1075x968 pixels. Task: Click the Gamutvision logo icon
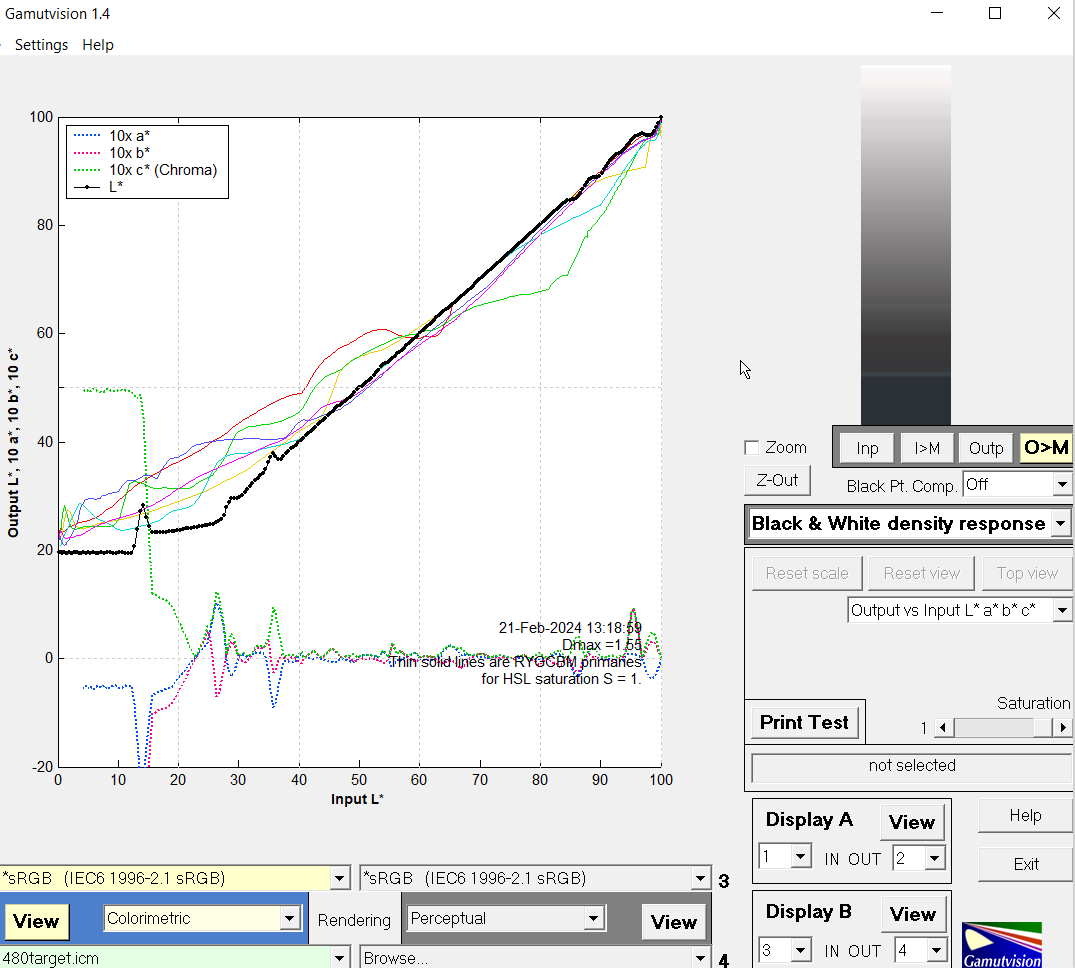pos(1001,945)
